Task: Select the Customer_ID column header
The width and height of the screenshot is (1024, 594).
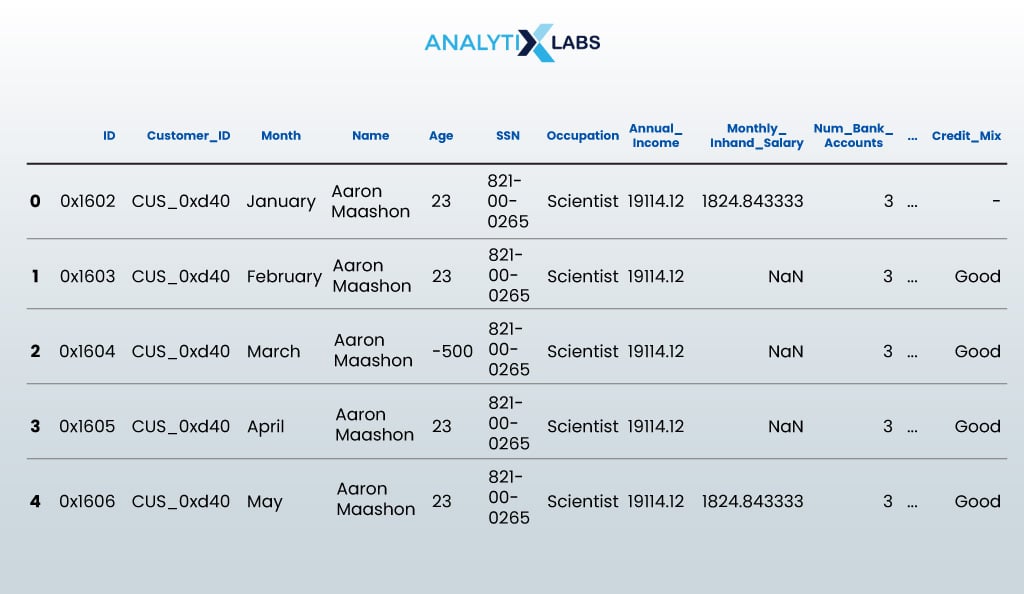Action: (188, 136)
